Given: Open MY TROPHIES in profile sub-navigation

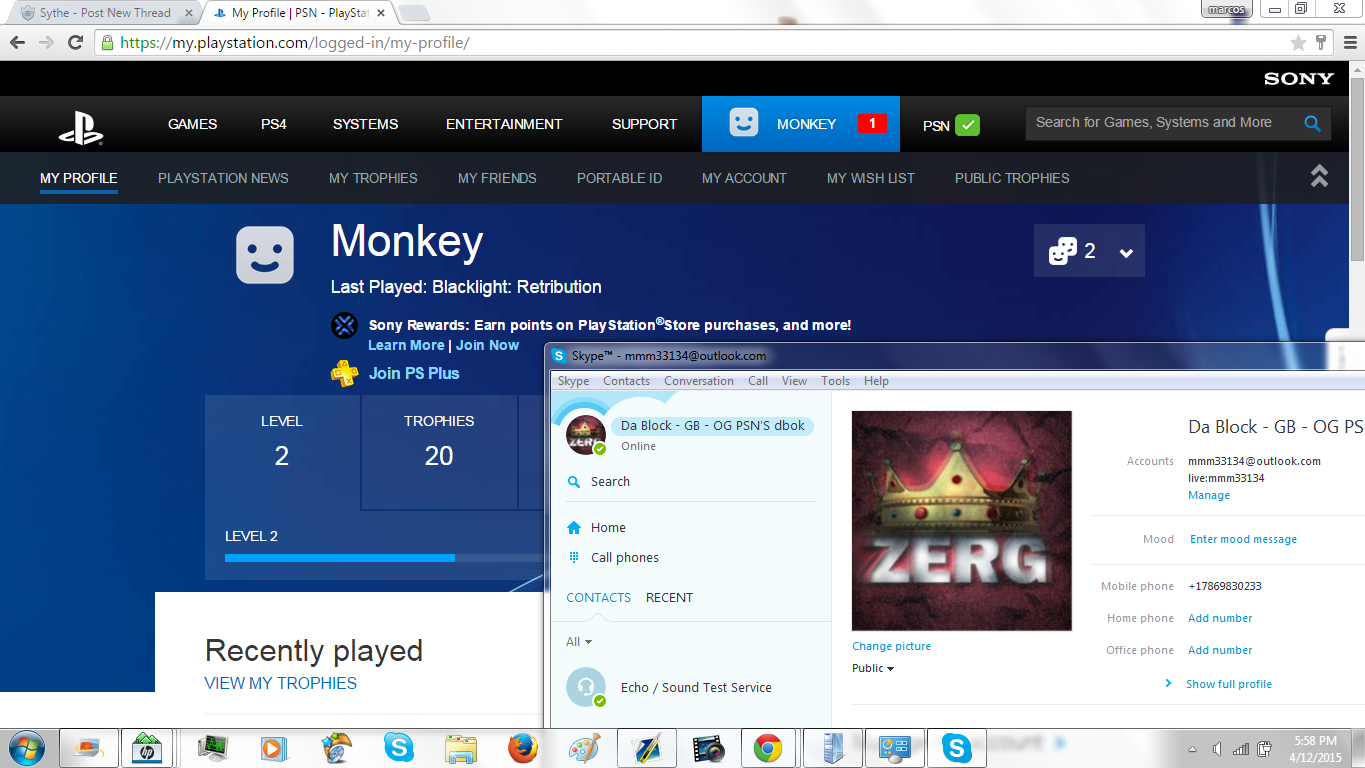Looking at the screenshot, I should click(373, 178).
